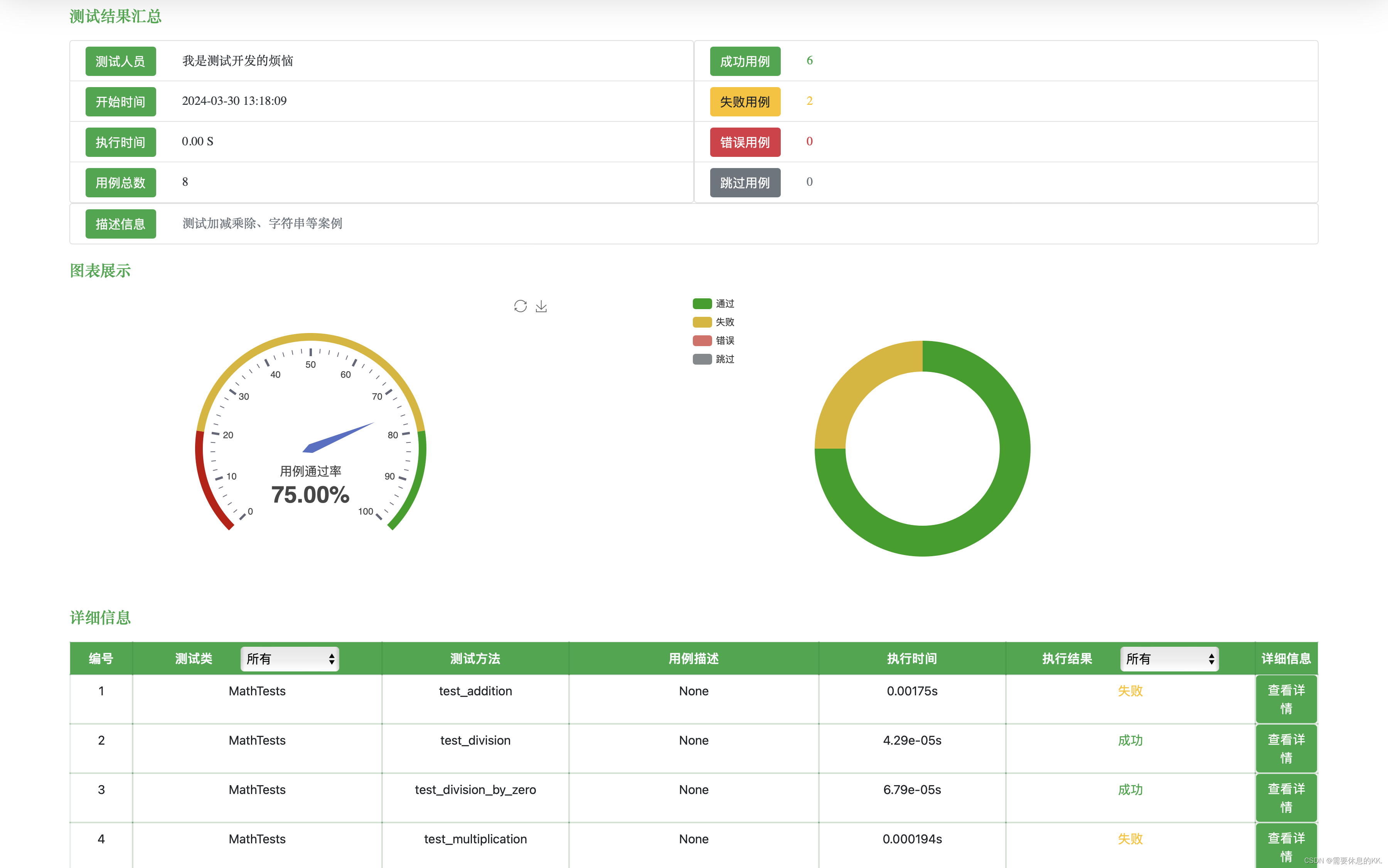The image size is (1388, 868).
Task: Click the 成功用例 green badge
Action: point(745,61)
